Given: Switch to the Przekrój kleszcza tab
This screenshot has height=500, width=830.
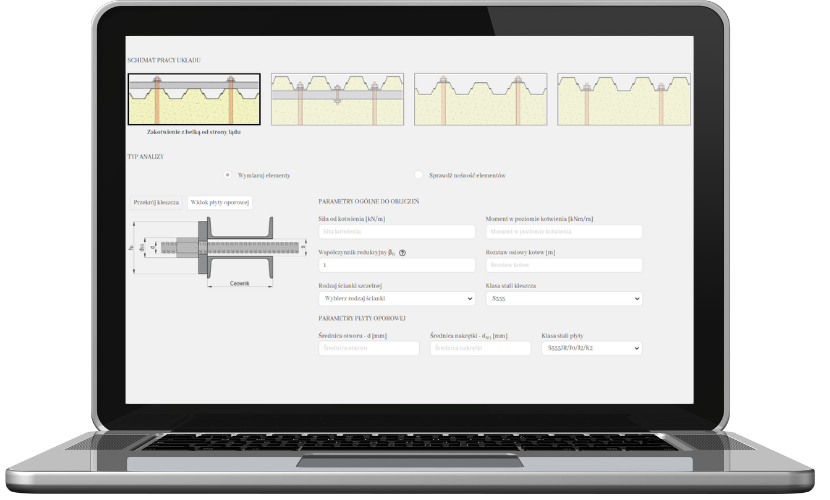Looking at the screenshot, I should 157,202.
